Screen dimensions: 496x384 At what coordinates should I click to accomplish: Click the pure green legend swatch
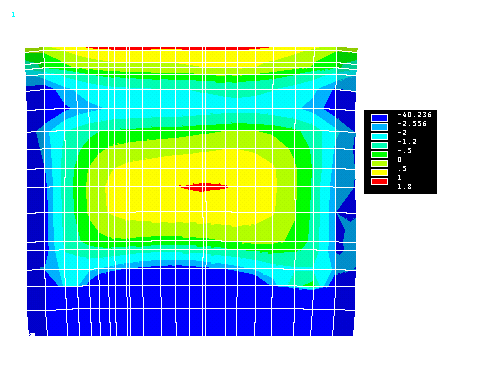(379, 154)
